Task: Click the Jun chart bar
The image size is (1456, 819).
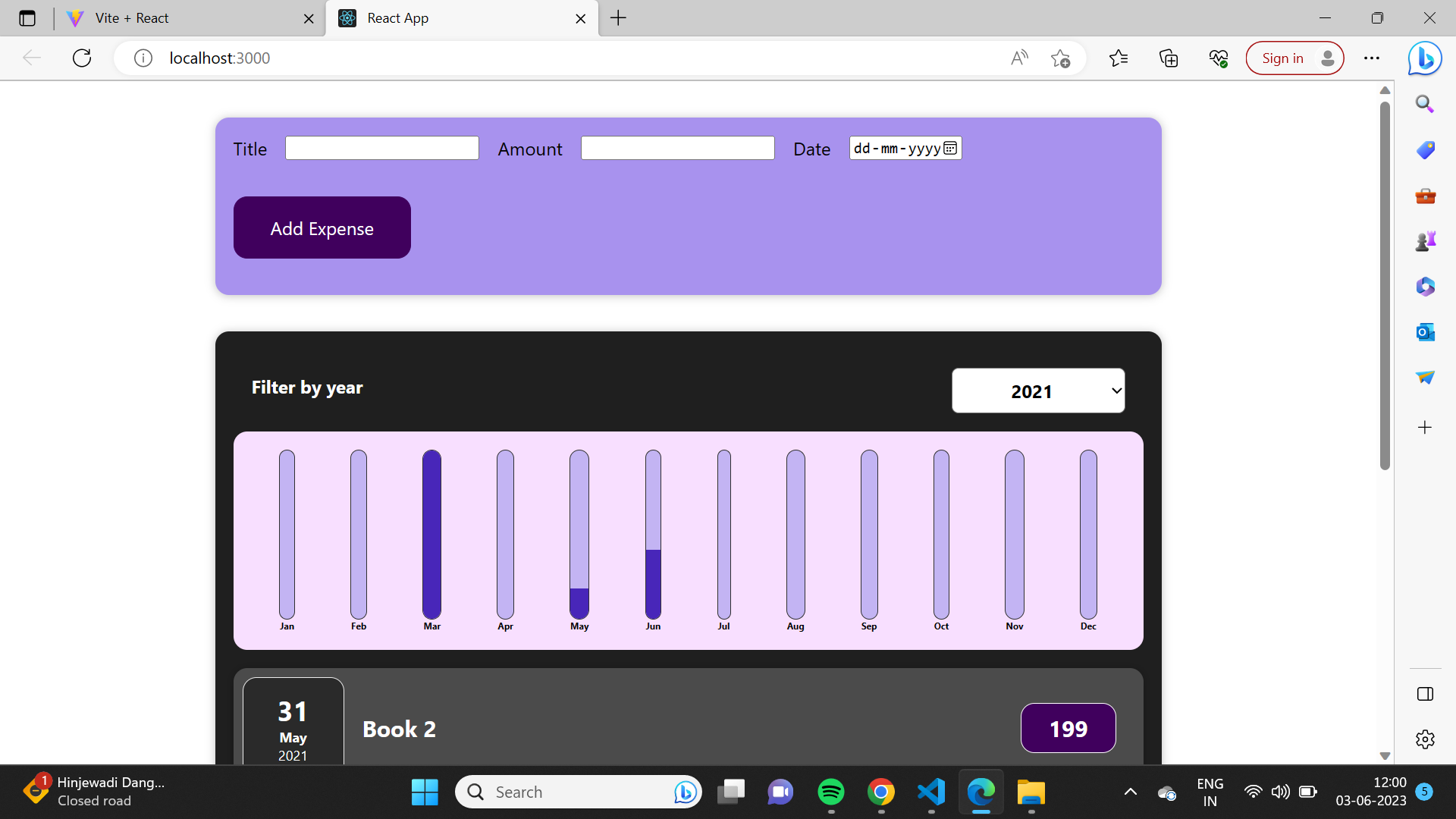Action: click(x=653, y=535)
